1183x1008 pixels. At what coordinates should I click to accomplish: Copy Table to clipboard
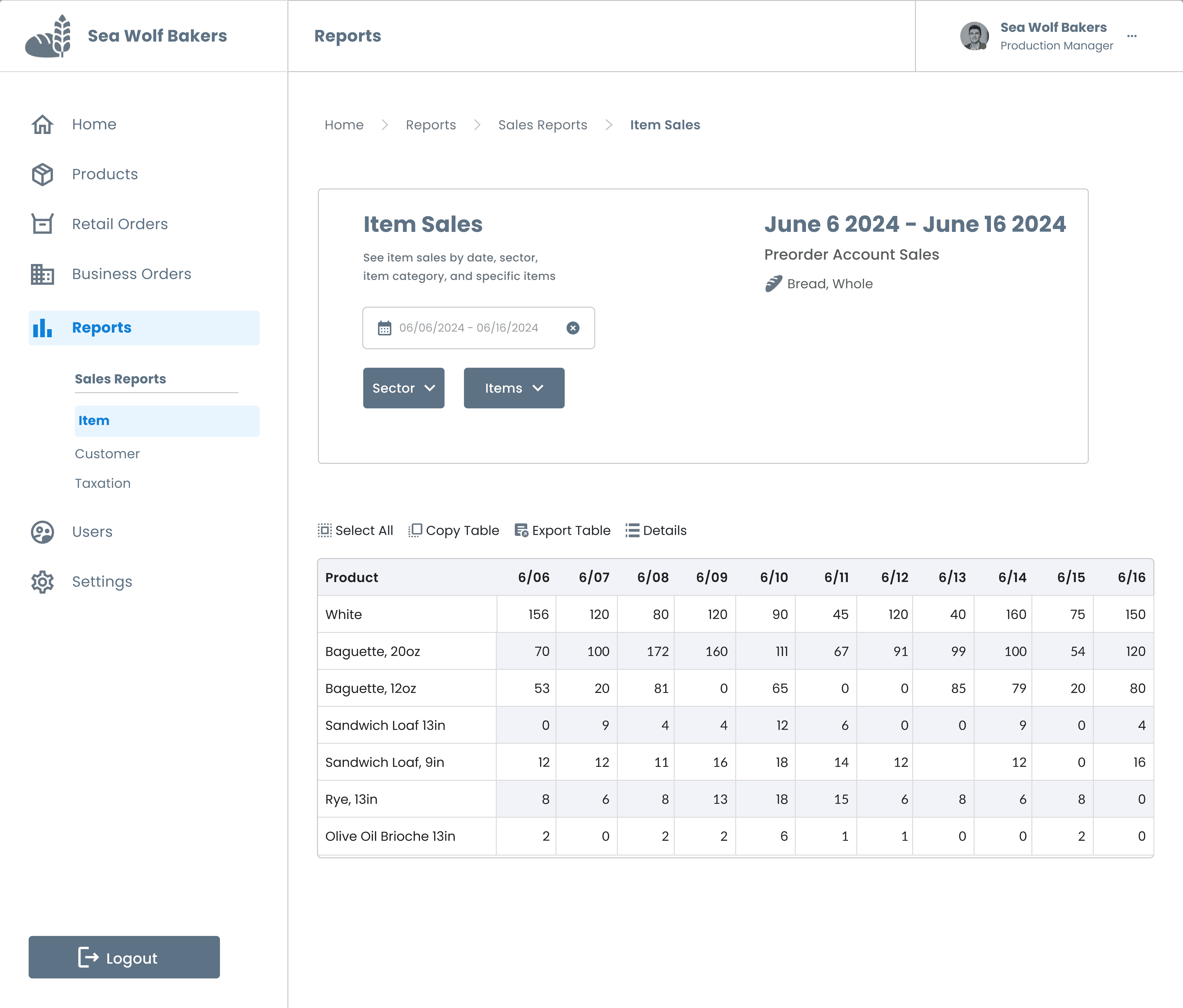453,531
